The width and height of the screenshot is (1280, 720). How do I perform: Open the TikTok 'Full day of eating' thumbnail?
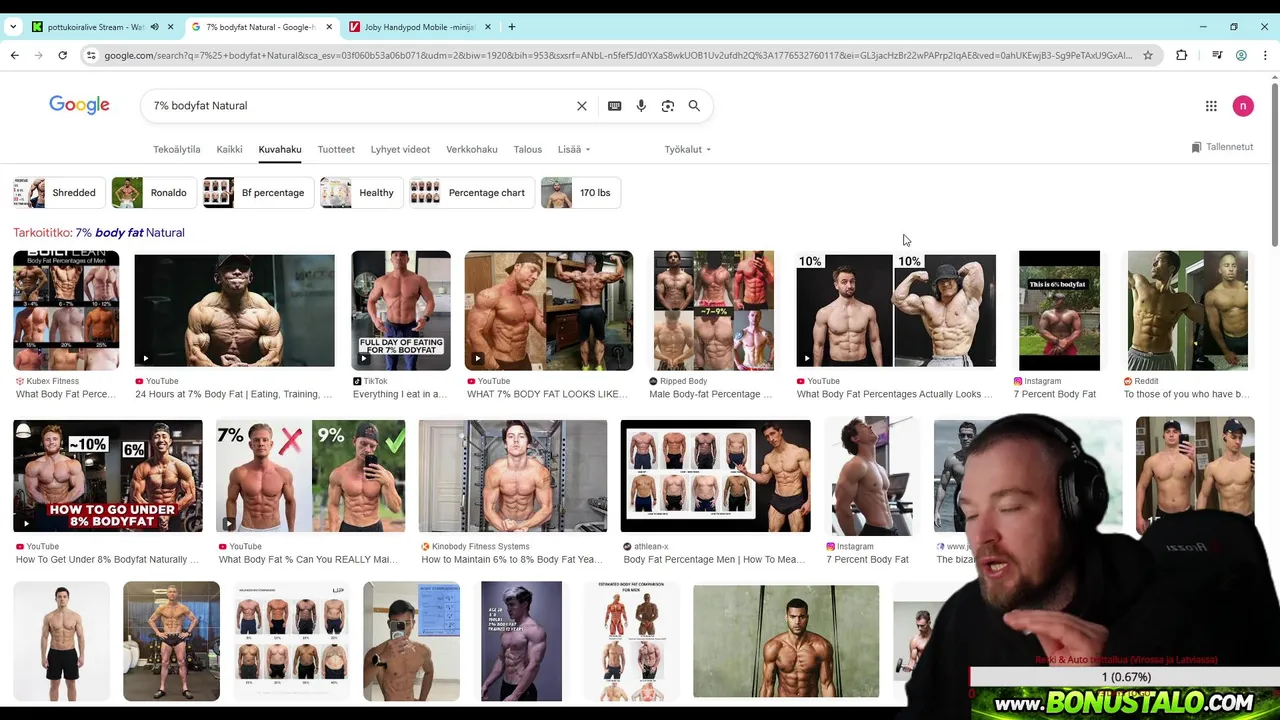coord(400,310)
